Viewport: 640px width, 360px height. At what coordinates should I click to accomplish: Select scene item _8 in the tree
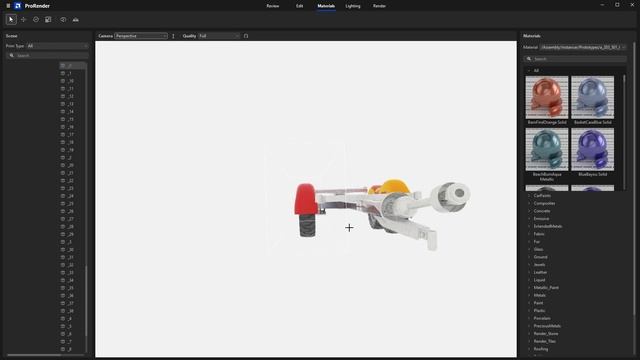(x=70, y=349)
